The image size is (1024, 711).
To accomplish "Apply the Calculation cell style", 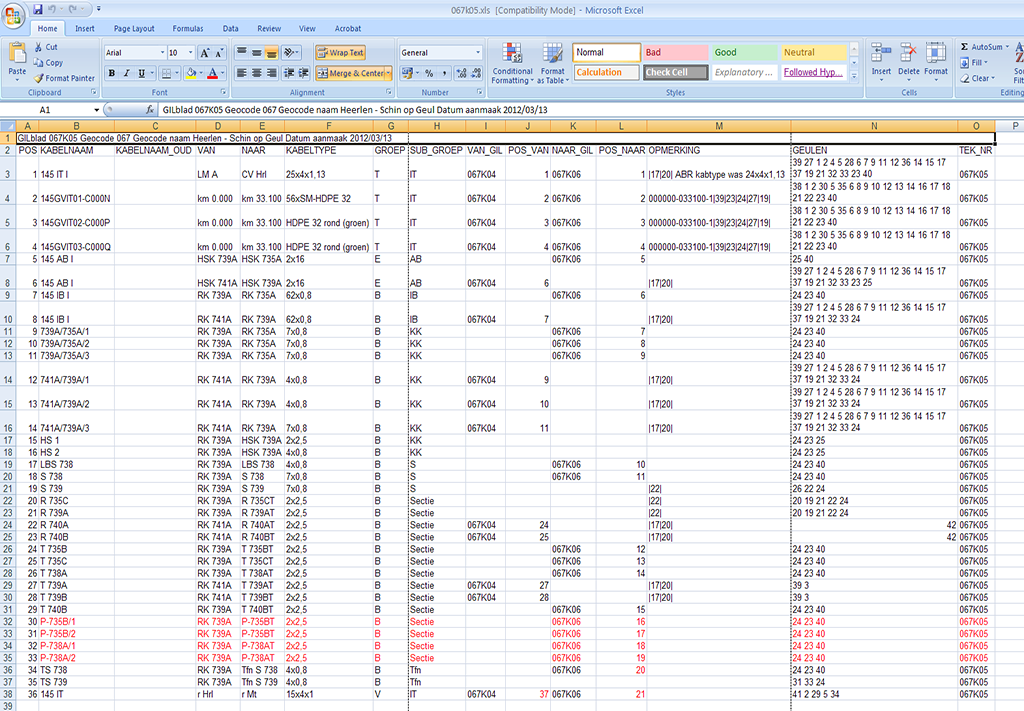I will pos(607,72).
